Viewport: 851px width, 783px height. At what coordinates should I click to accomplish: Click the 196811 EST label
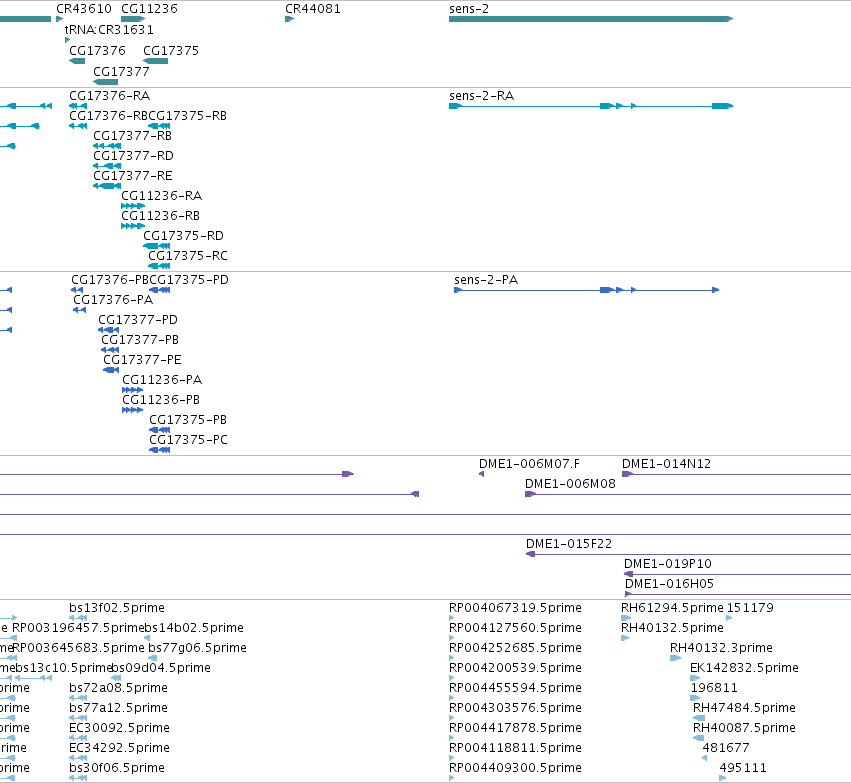(x=714, y=688)
